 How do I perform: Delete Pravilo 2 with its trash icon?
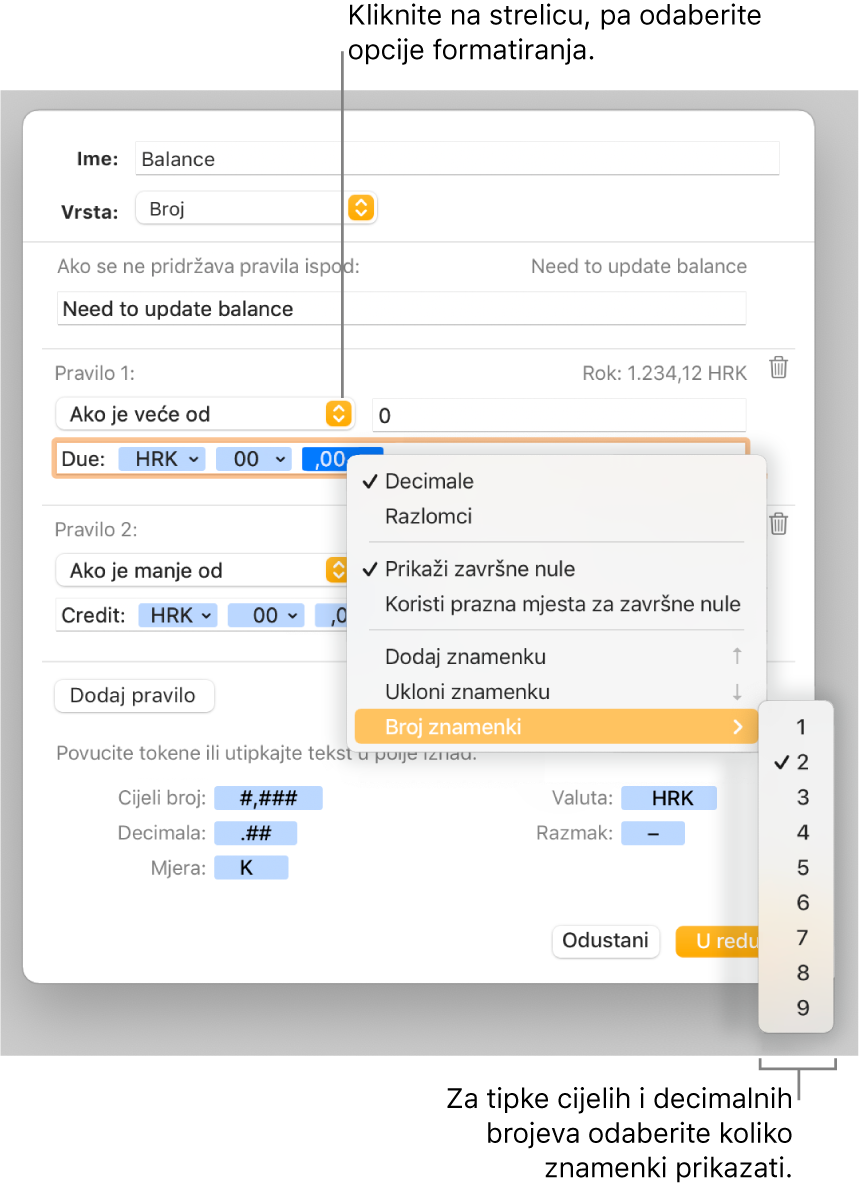pyautogui.click(x=779, y=524)
